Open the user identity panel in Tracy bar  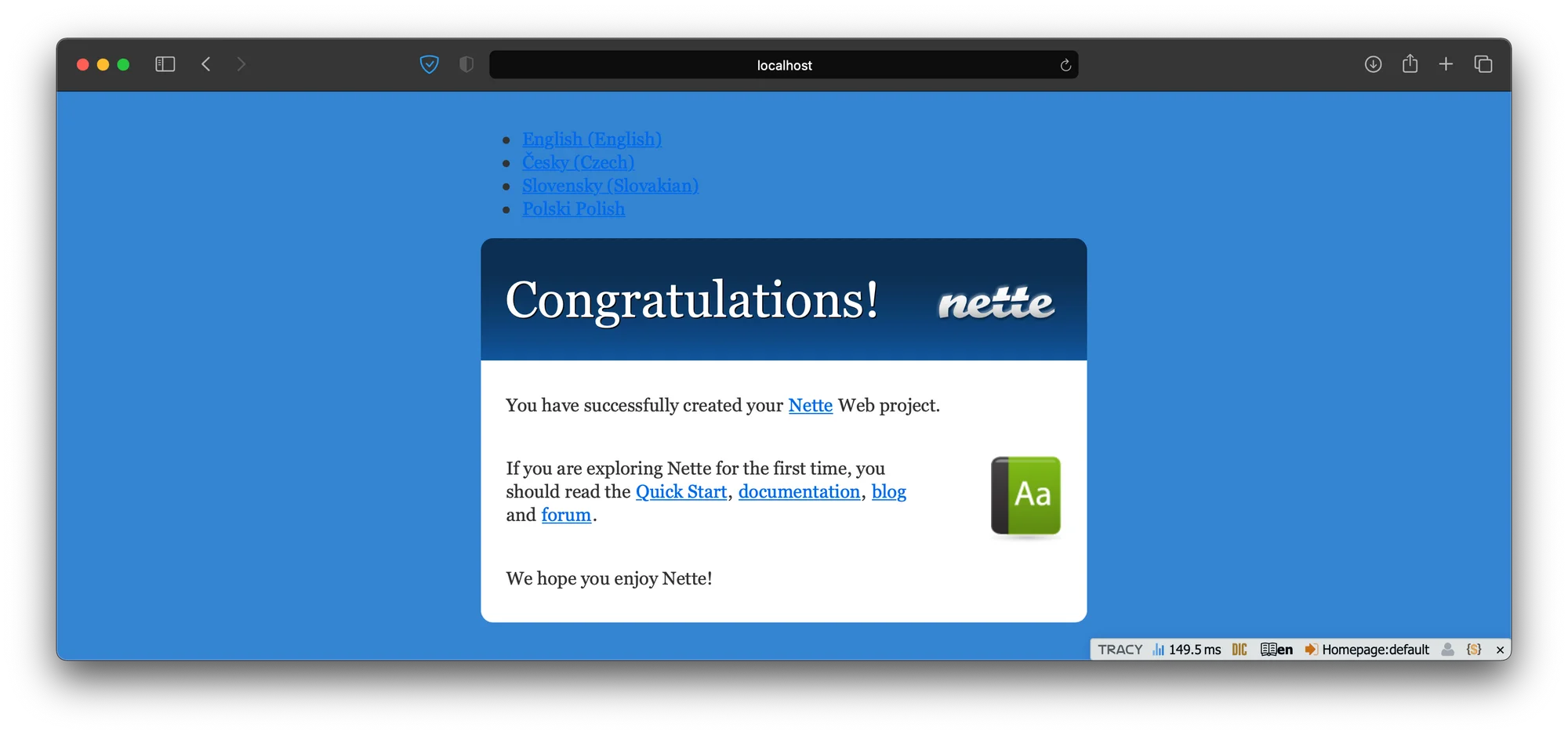click(1448, 650)
